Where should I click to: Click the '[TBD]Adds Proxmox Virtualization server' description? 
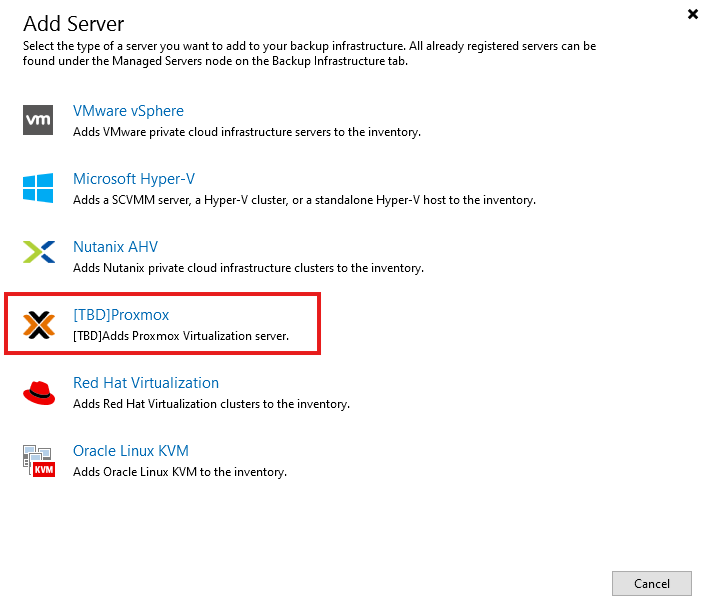[180, 336]
